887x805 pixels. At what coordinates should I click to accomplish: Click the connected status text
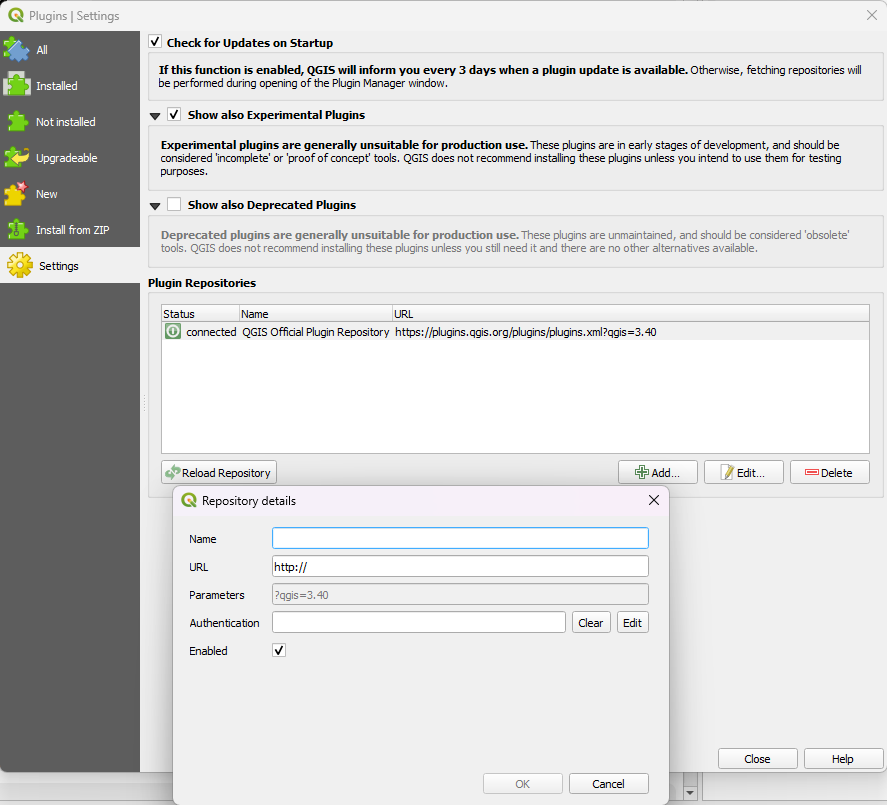pos(211,332)
